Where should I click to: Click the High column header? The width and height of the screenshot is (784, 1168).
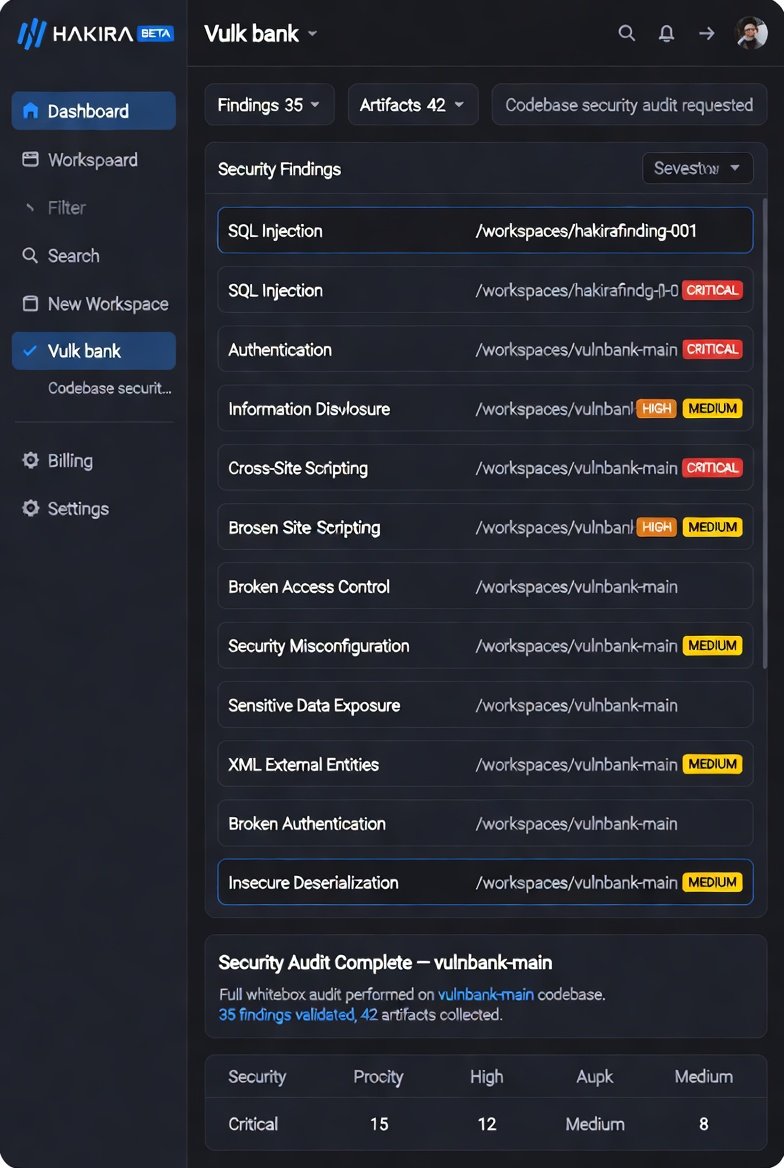(487, 1076)
